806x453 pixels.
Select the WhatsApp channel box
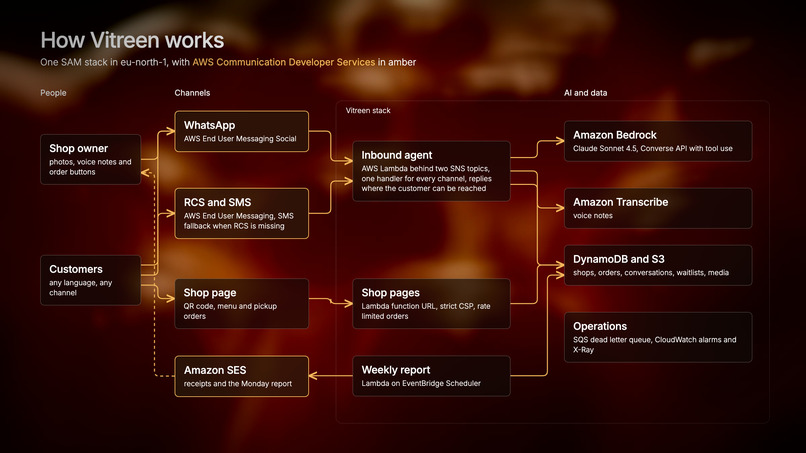coord(242,131)
